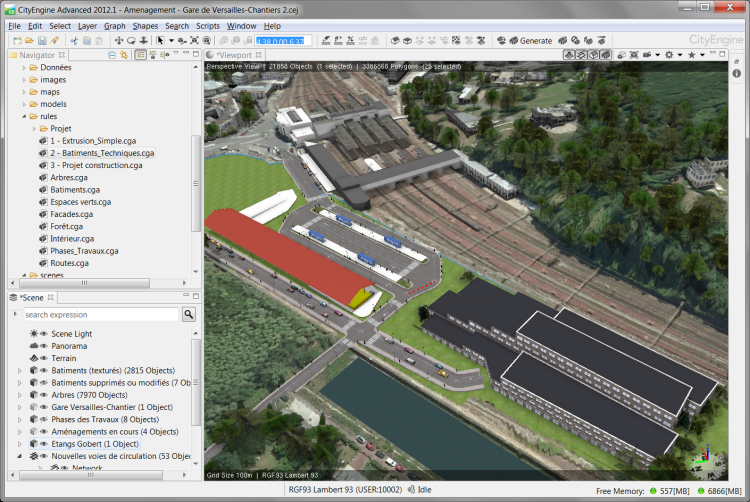Select 2 - Batiments_Techniques.cga file
Image resolution: width=750 pixels, height=502 pixels.
[x=102, y=153]
